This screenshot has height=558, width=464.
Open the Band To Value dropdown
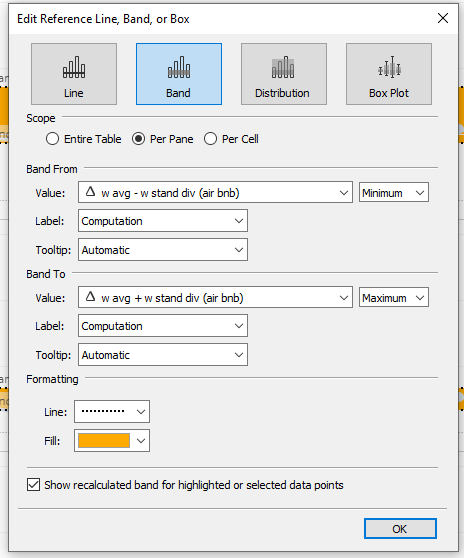point(215,297)
